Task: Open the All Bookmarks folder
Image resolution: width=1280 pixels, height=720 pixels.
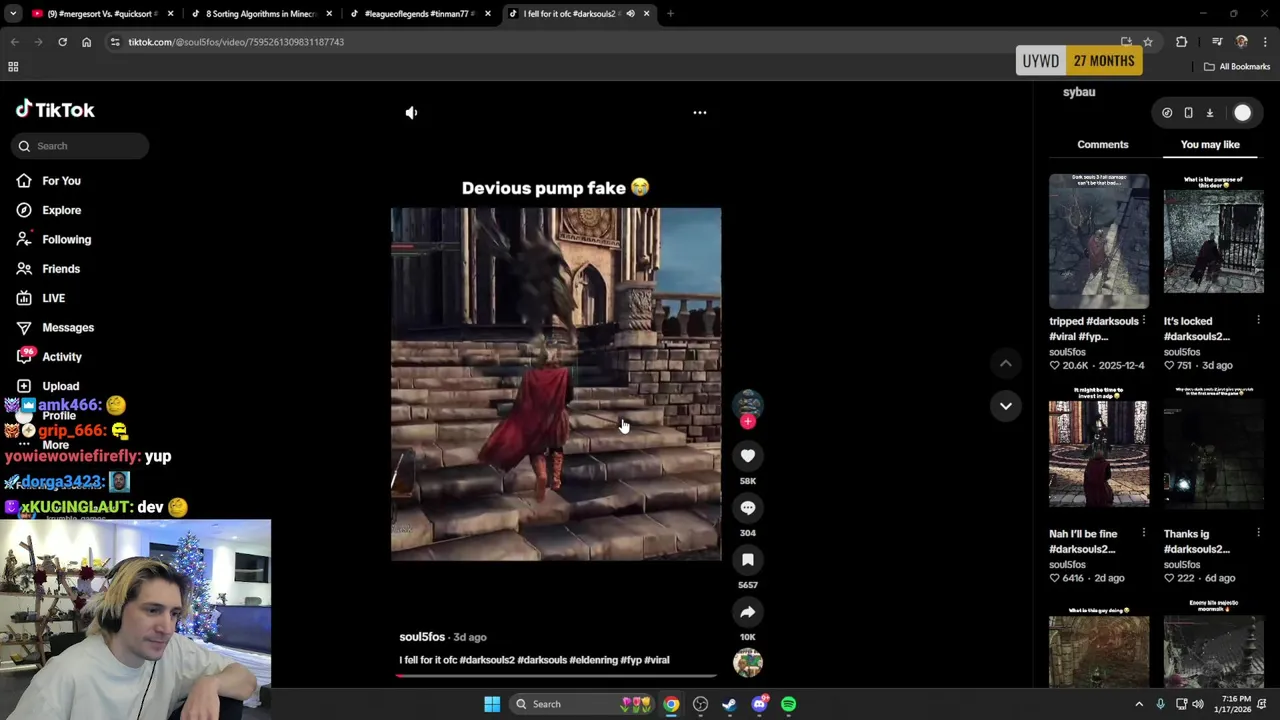Action: coord(1237,67)
